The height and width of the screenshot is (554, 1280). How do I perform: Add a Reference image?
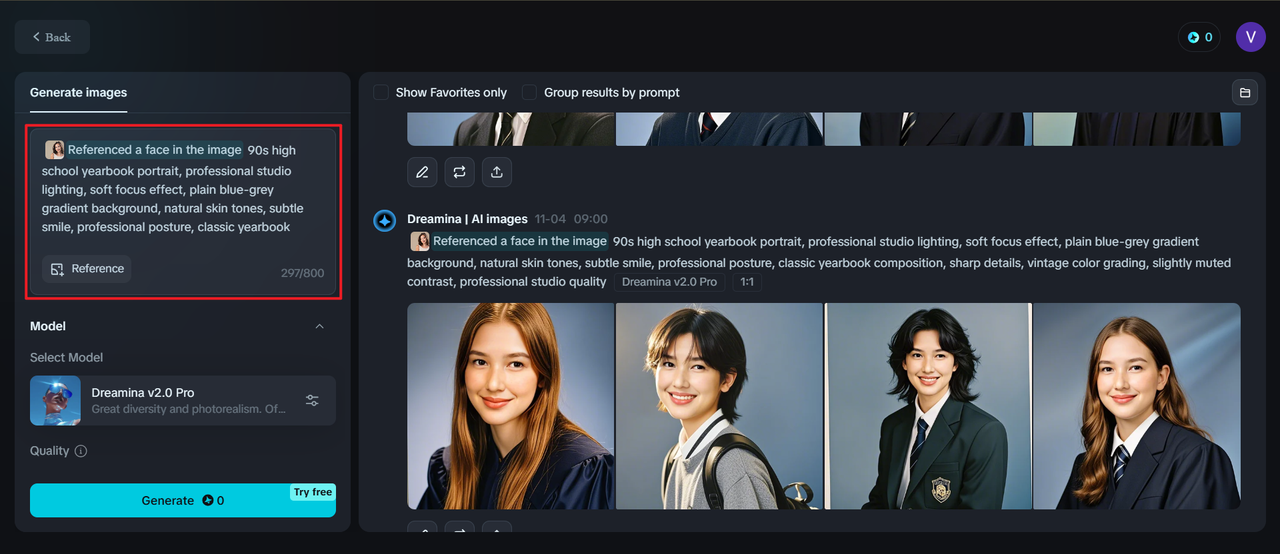pos(87,269)
